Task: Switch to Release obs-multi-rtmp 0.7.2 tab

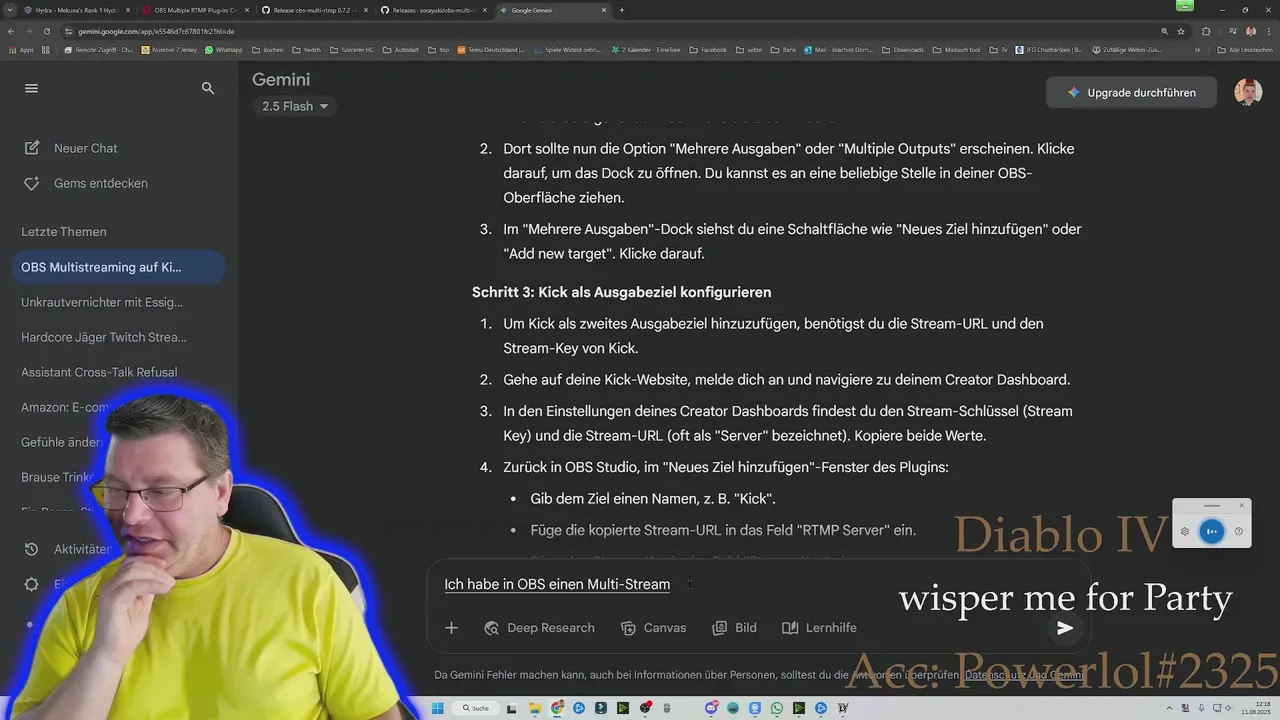Action: (313, 10)
